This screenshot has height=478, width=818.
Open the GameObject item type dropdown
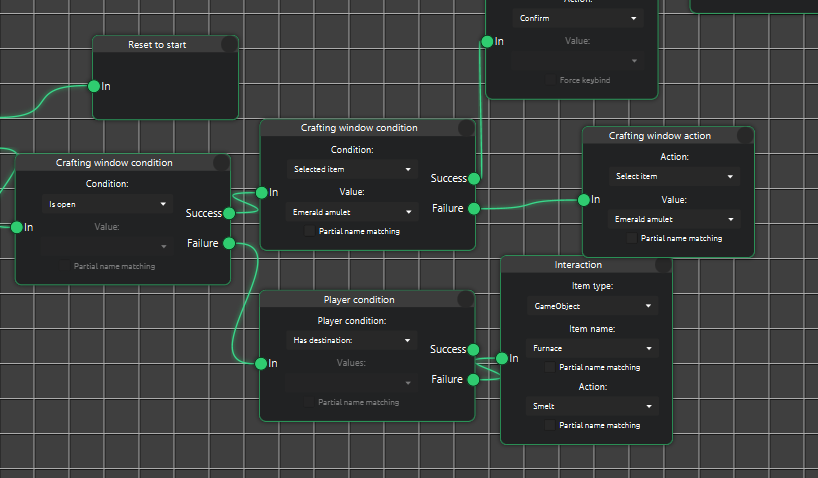click(x=592, y=306)
